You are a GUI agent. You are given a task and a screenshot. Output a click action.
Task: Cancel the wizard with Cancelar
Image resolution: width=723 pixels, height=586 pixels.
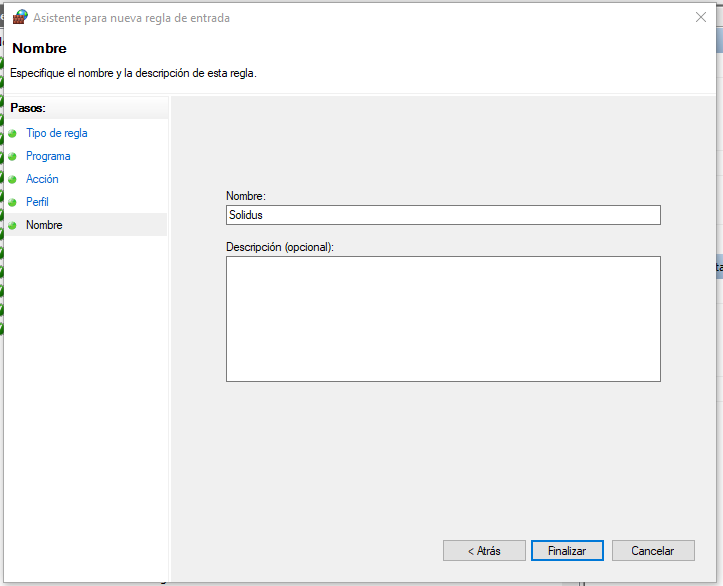tap(652, 551)
